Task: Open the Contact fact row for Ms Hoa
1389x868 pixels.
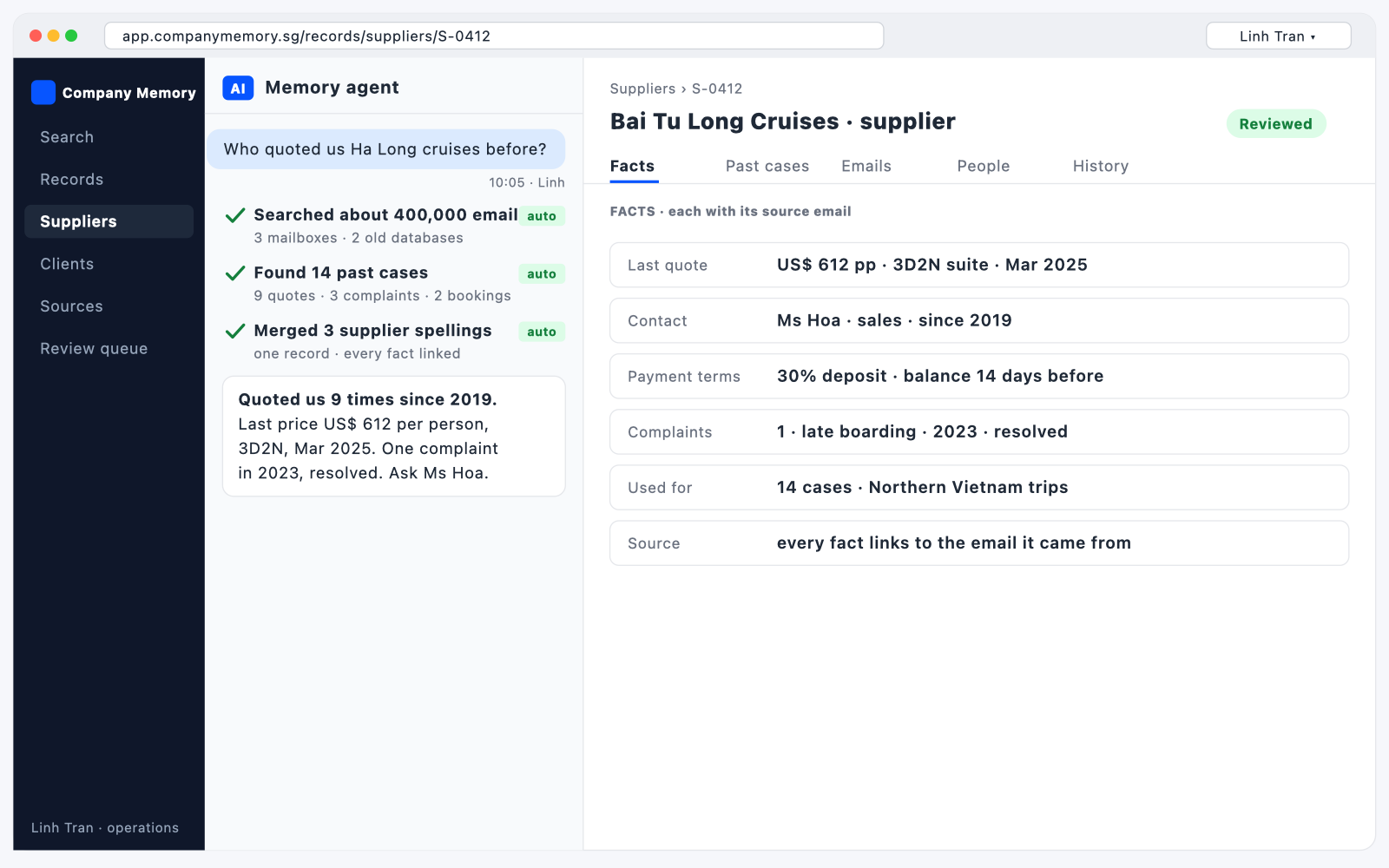Action: coord(979,320)
